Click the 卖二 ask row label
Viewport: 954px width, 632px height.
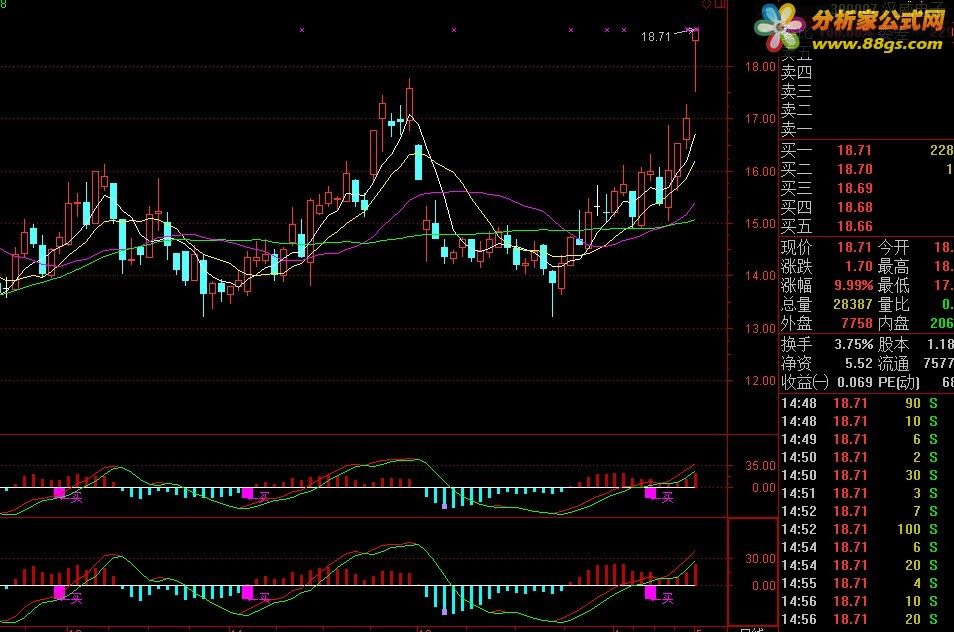(x=796, y=110)
